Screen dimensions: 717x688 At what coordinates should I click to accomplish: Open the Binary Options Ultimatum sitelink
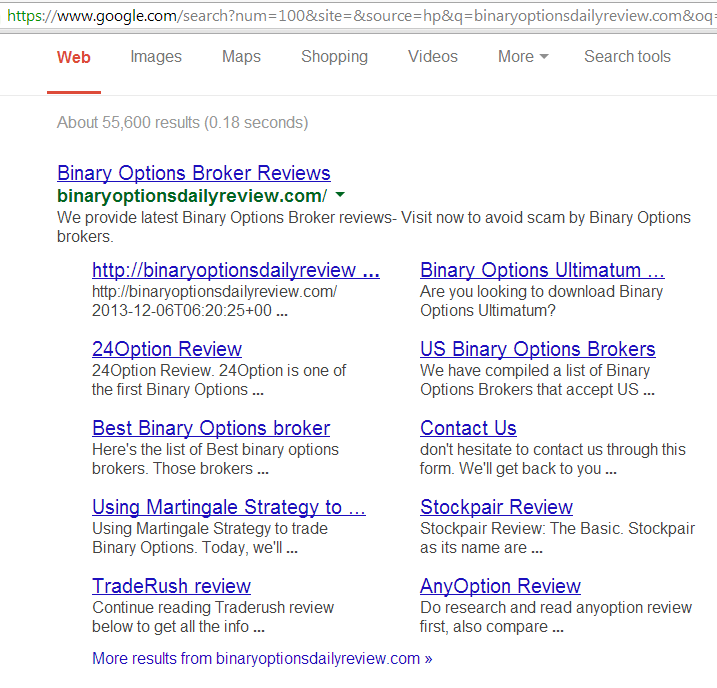point(542,270)
